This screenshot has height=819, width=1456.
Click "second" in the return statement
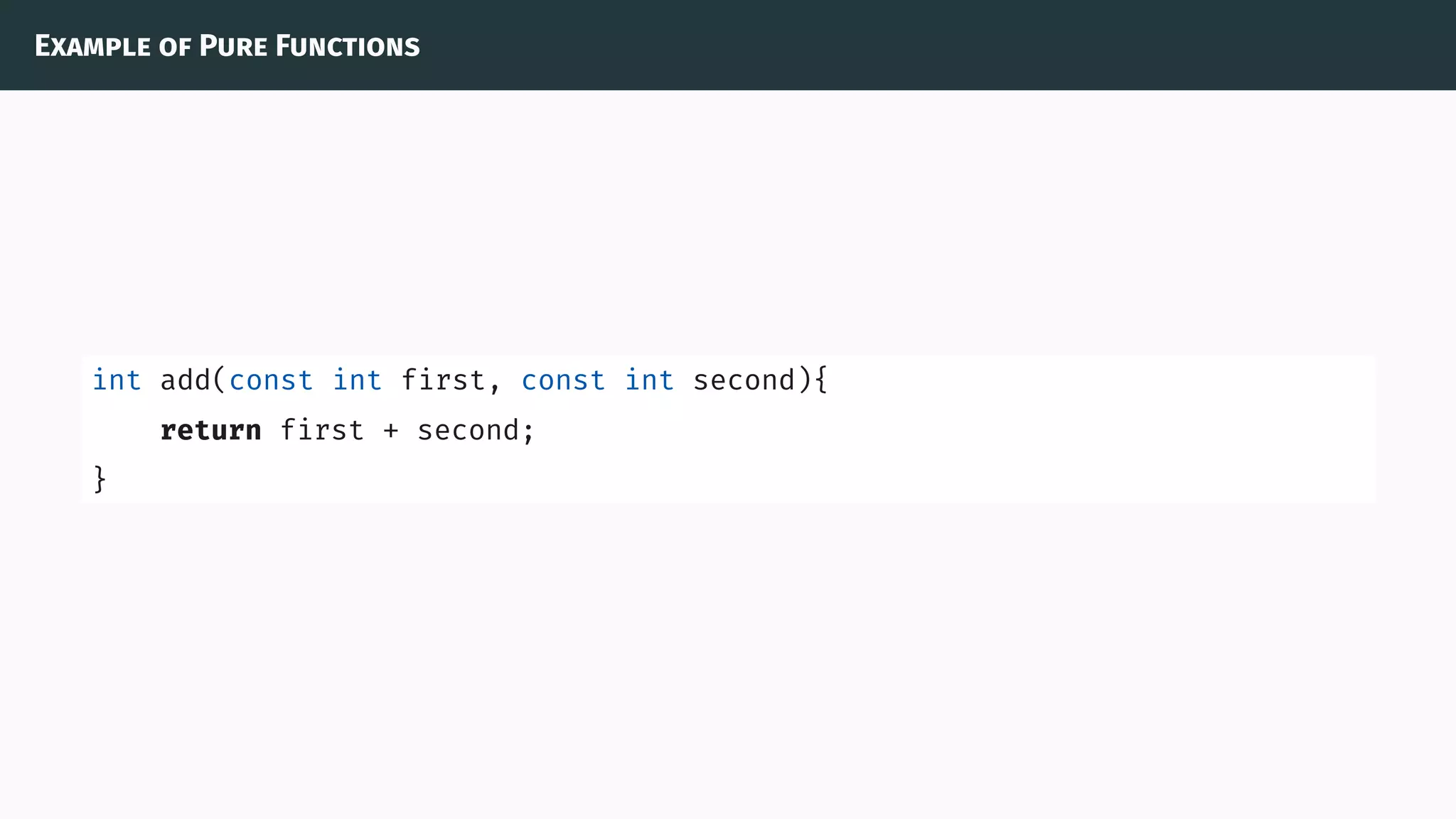click(x=468, y=431)
